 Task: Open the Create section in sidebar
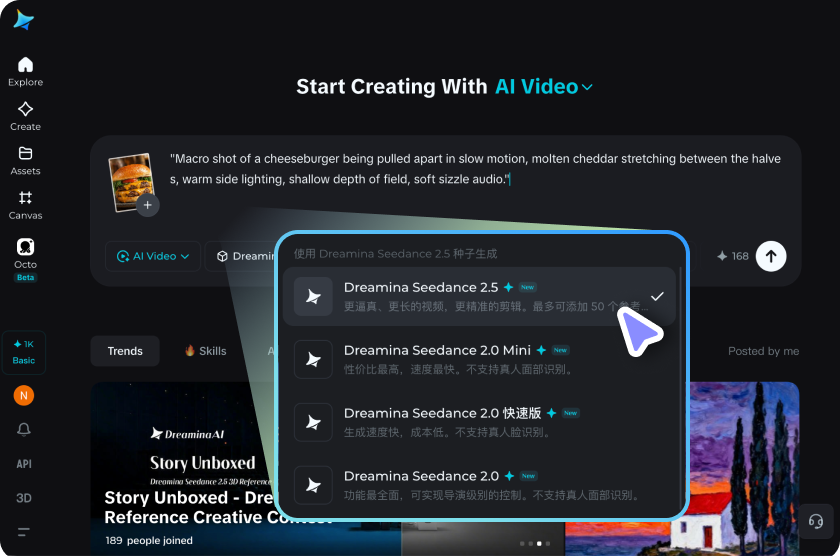[25, 116]
